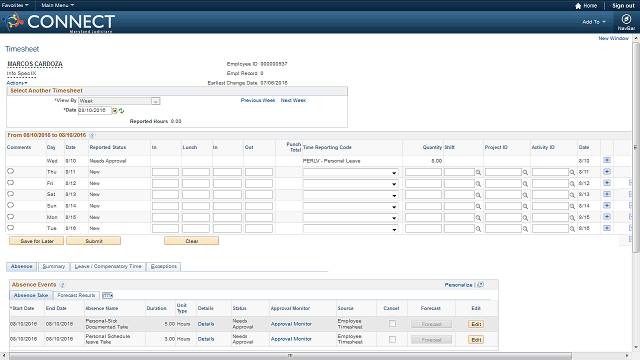Switch to Leave / Compensatory Time tab

[x=108, y=267]
